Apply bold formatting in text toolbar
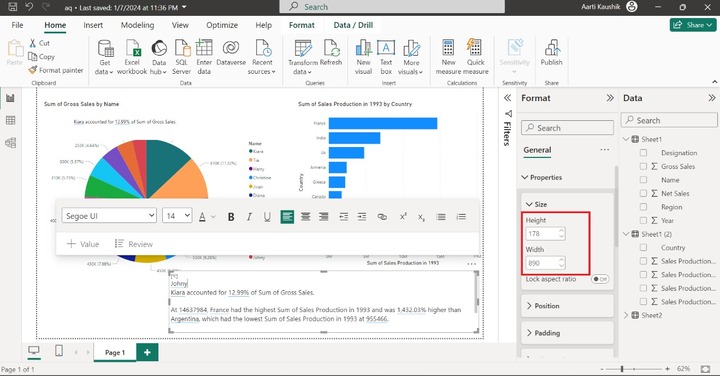The width and height of the screenshot is (720, 376). (x=231, y=217)
